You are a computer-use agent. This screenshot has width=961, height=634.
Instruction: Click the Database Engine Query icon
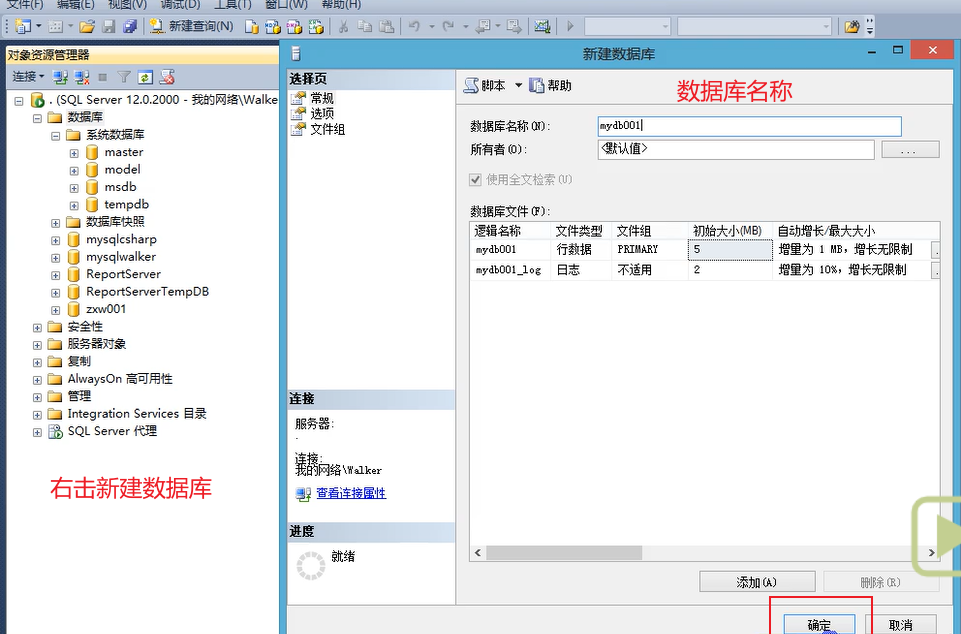(251, 26)
